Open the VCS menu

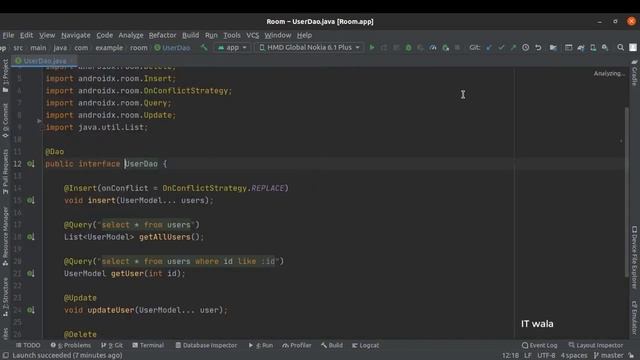253,35
